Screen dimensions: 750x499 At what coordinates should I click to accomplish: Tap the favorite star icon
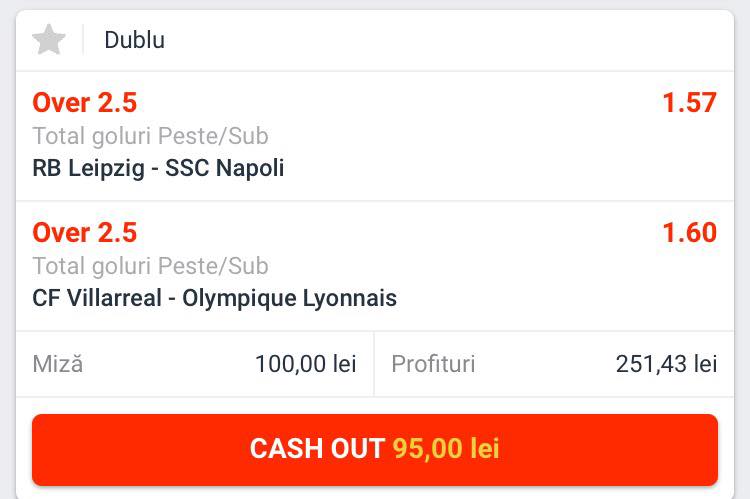[x=49, y=40]
